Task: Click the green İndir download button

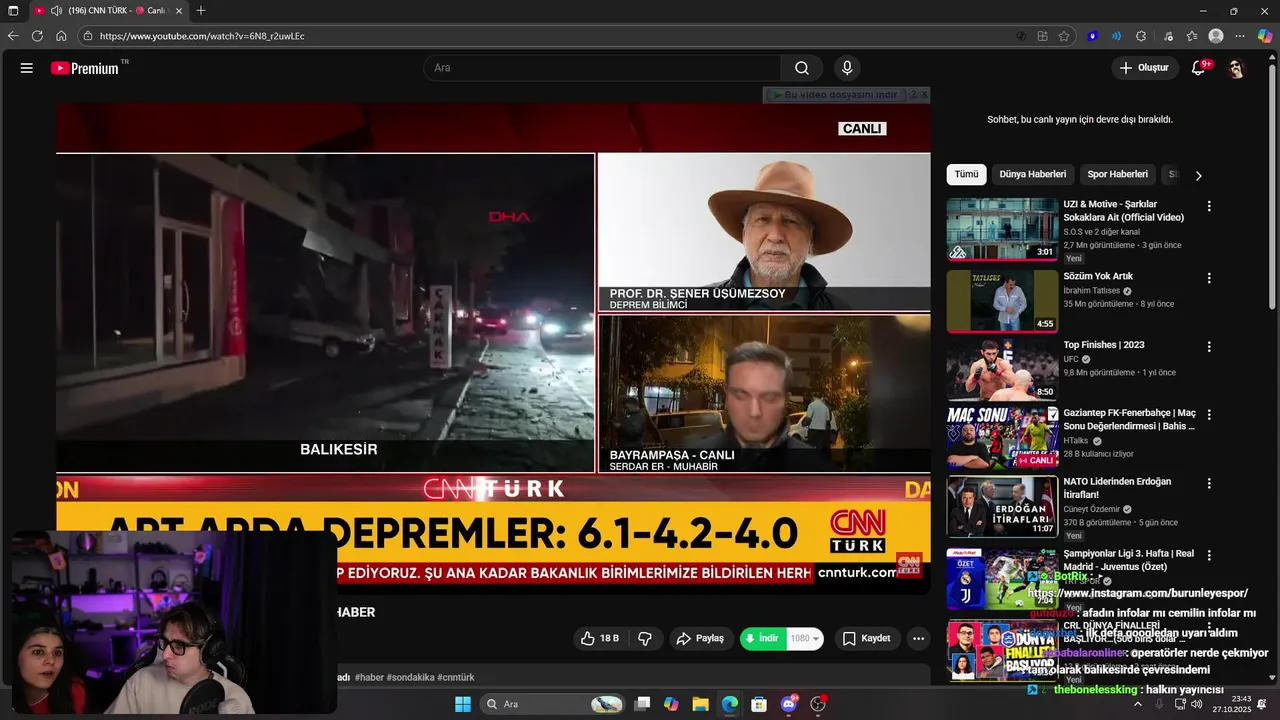Action: [x=763, y=638]
